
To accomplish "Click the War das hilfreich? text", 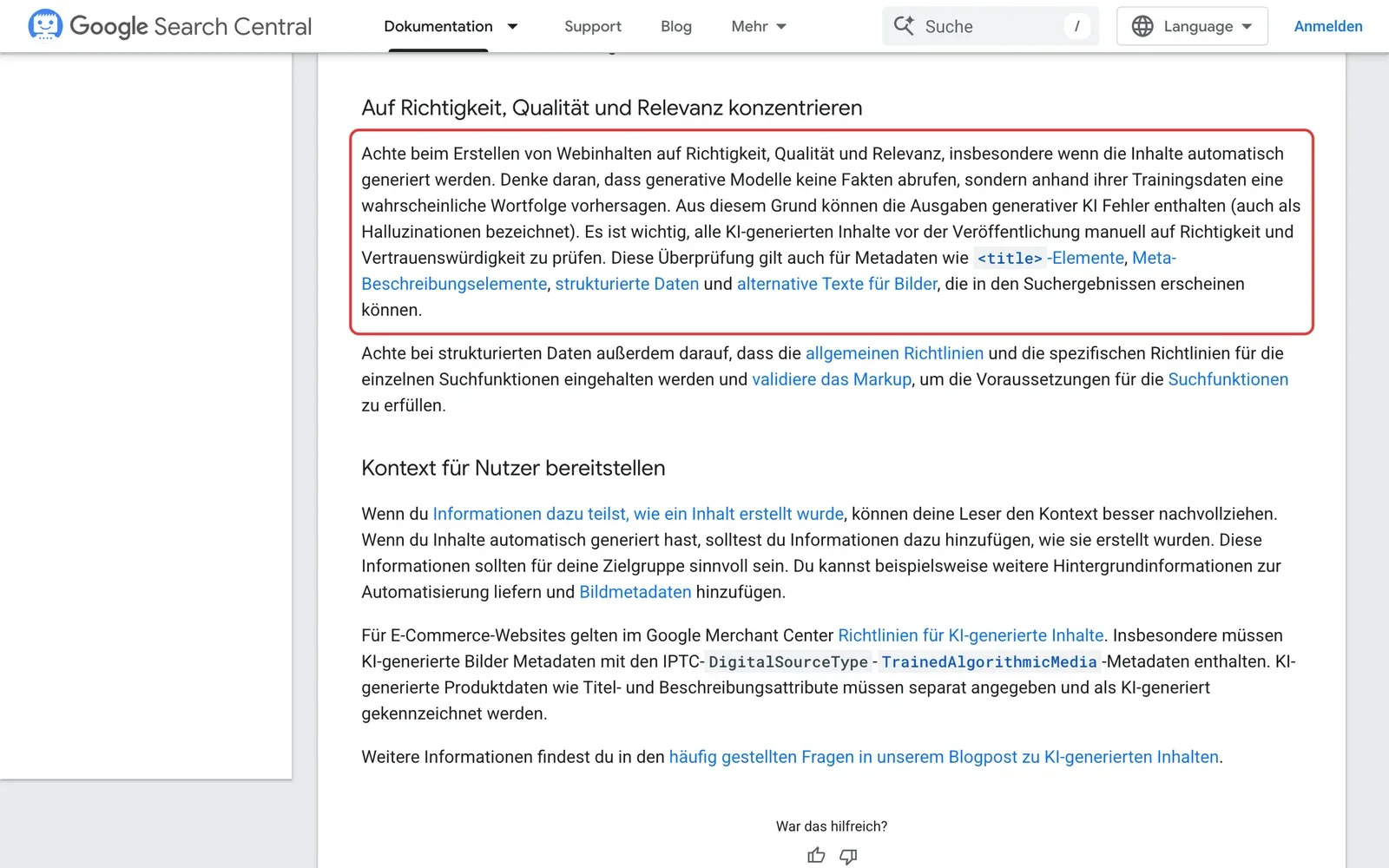I will (832, 826).
